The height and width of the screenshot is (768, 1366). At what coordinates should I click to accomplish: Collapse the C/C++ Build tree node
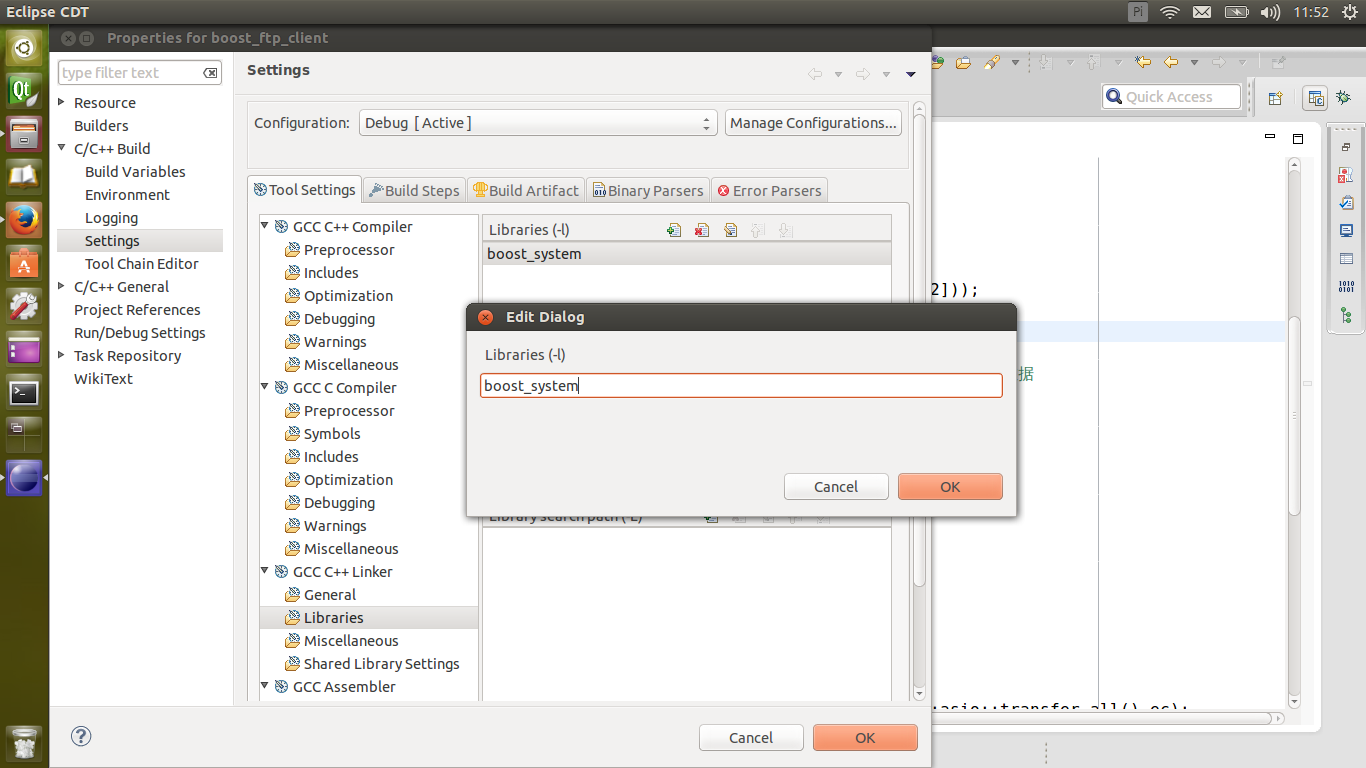pyautogui.click(x=62, y=148)
